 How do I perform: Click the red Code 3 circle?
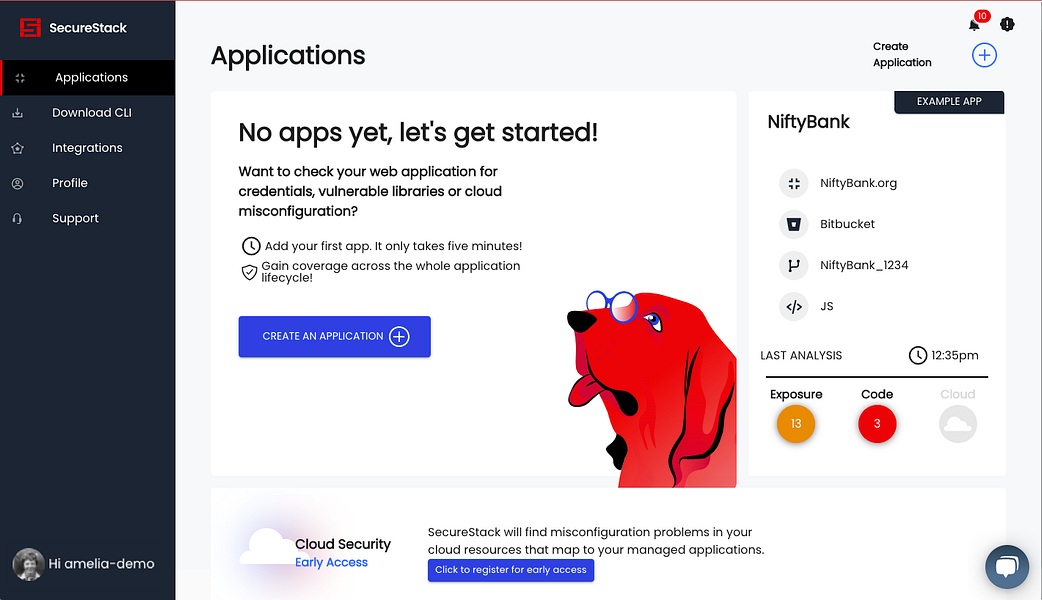pyautogui.click(x=877, y=424)
